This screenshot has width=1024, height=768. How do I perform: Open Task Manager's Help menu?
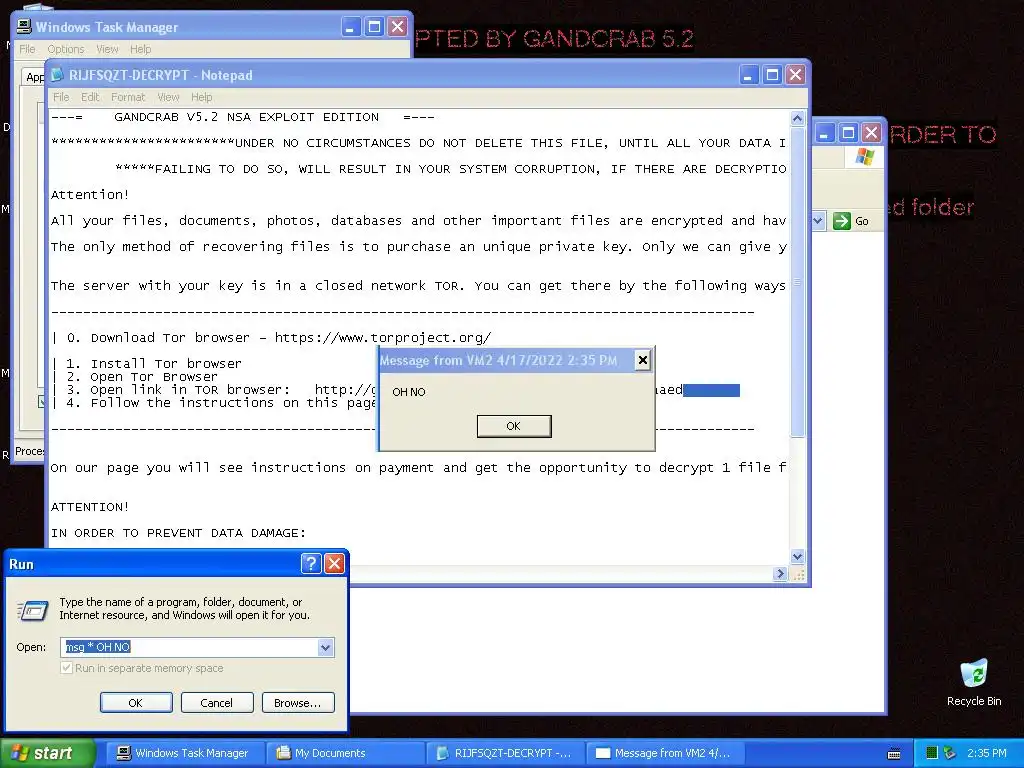click(140, 49)
